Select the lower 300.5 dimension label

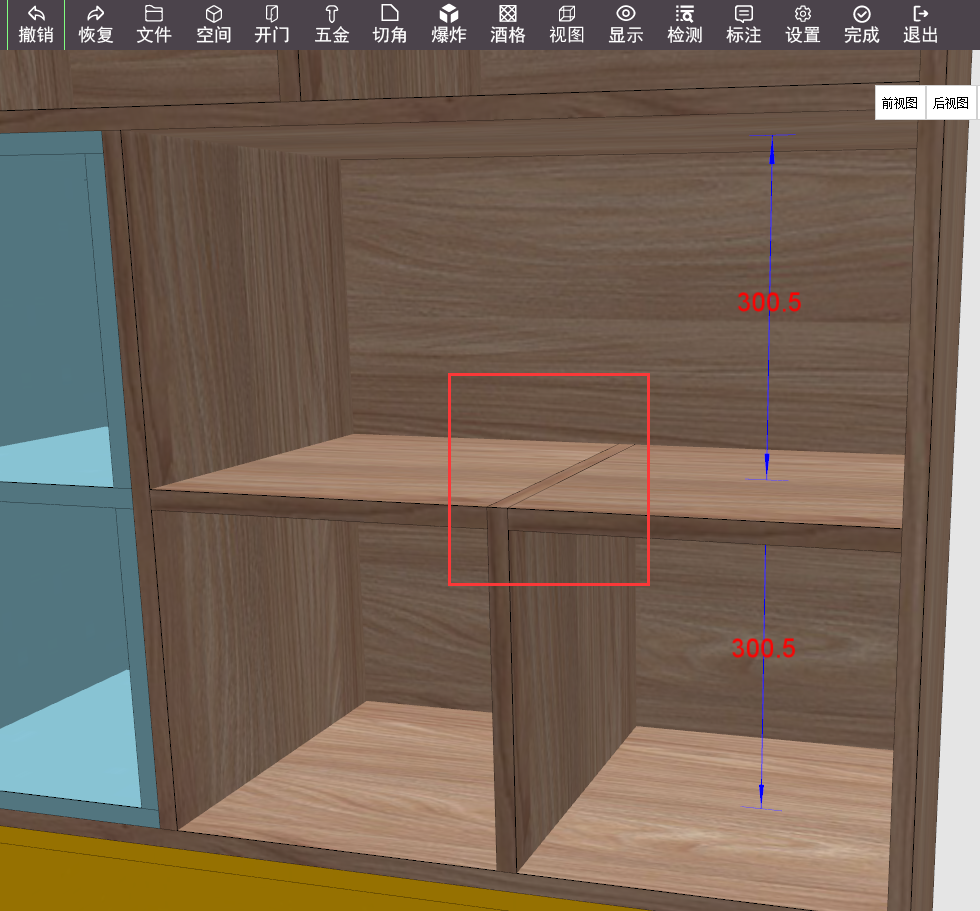tap(764, 649)
